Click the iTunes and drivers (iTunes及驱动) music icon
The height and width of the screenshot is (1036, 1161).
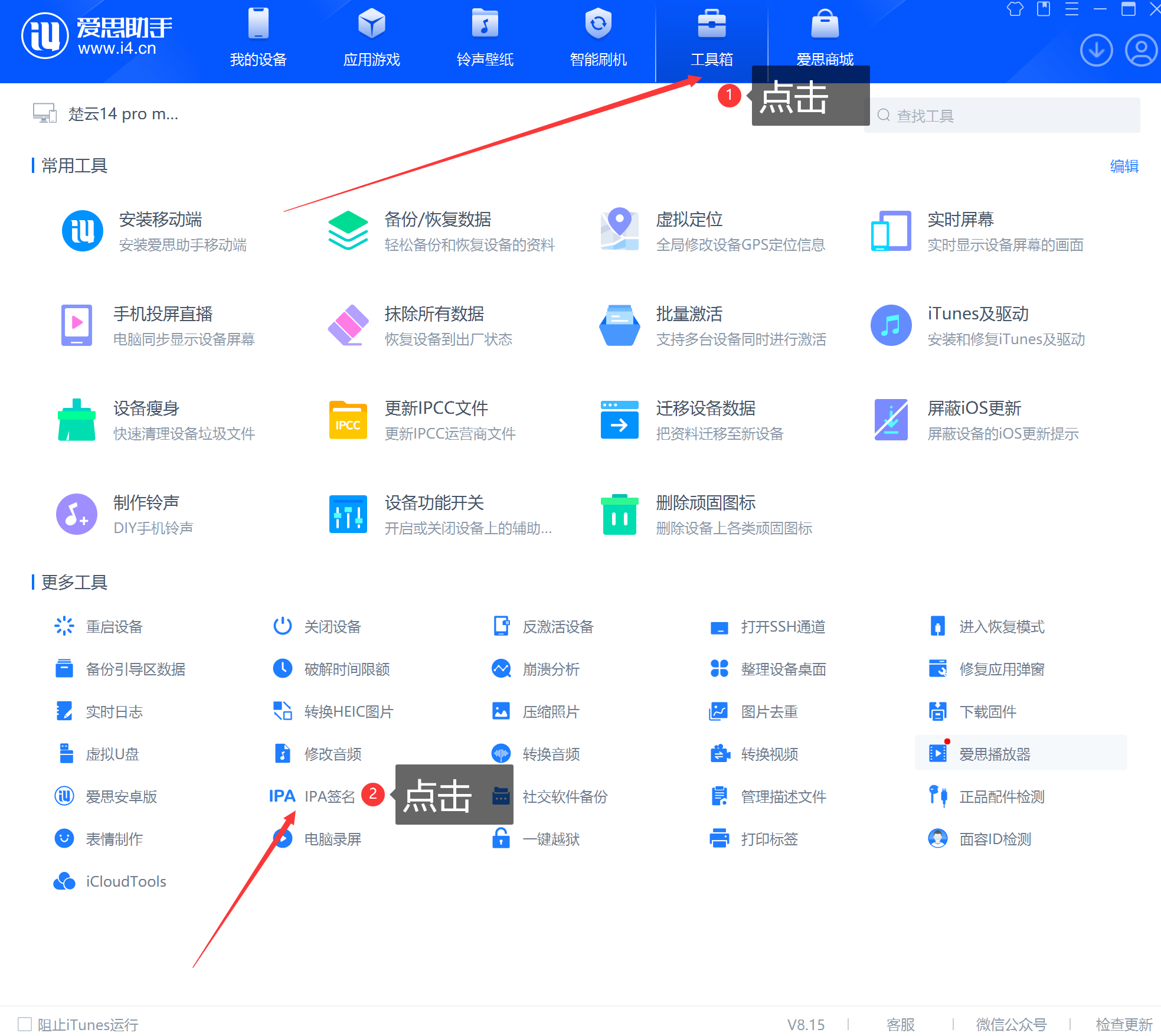point(891,325)
